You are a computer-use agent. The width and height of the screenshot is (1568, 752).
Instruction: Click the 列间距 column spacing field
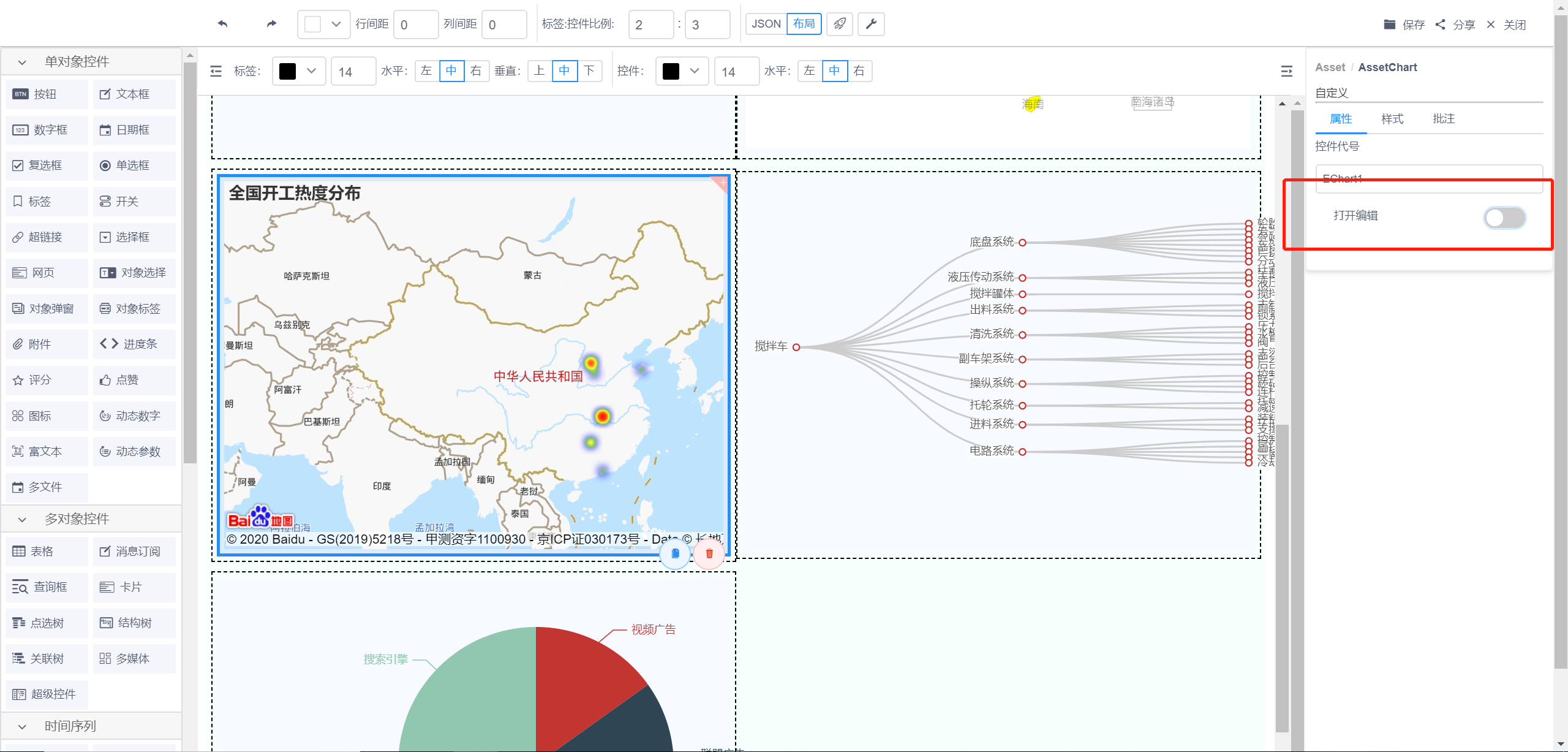point(504,25)
